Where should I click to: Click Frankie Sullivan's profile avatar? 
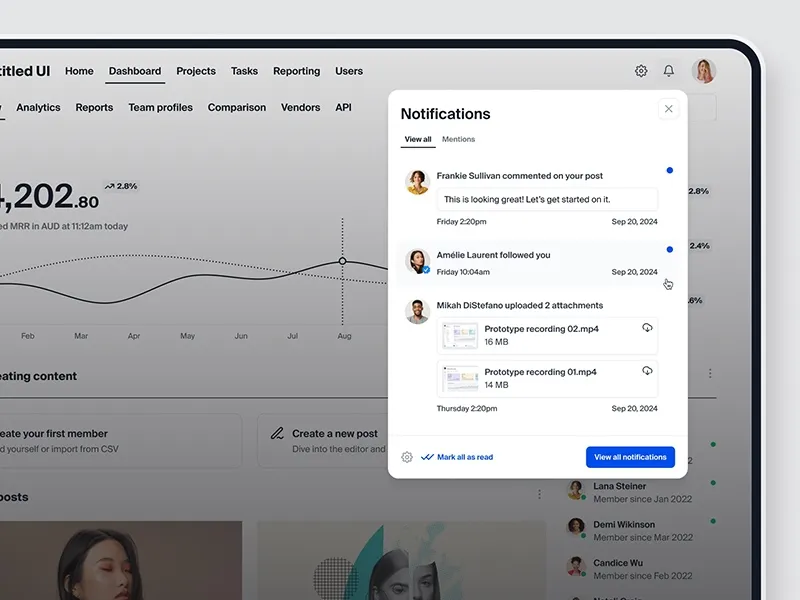point(417,182)
